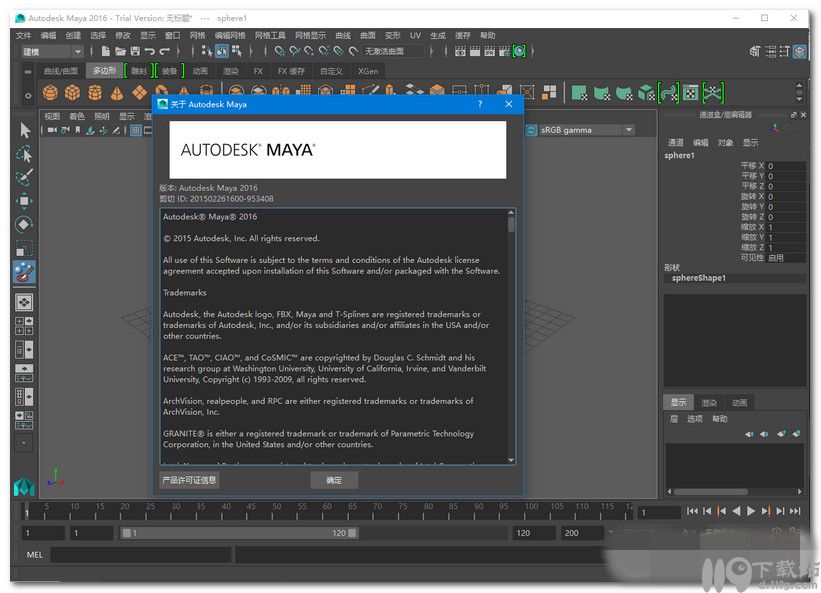Screen dimensions: 821x593
Task: Switch to the FX shelf tab
Action: point(258,71)
